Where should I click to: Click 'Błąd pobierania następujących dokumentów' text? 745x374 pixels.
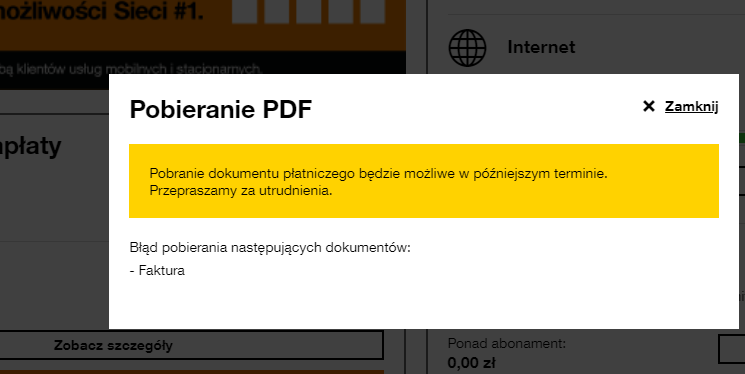[x=270, y=248]
